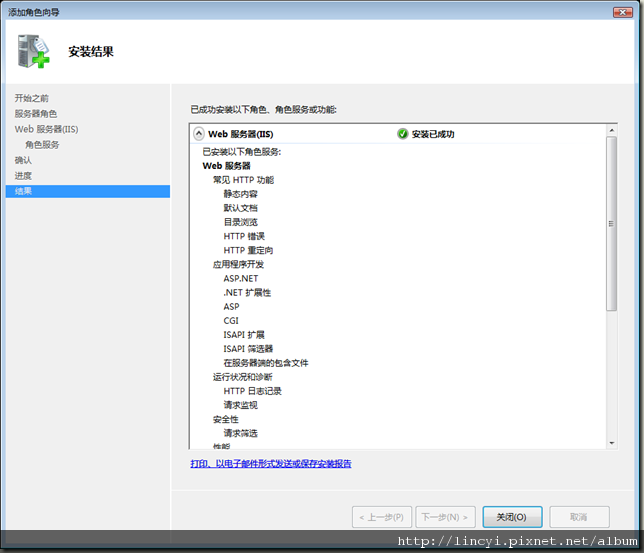The width and height of the screenshot is (644, 553).
Task: Click the HTTP 日志记录 row
Action: 253,391
